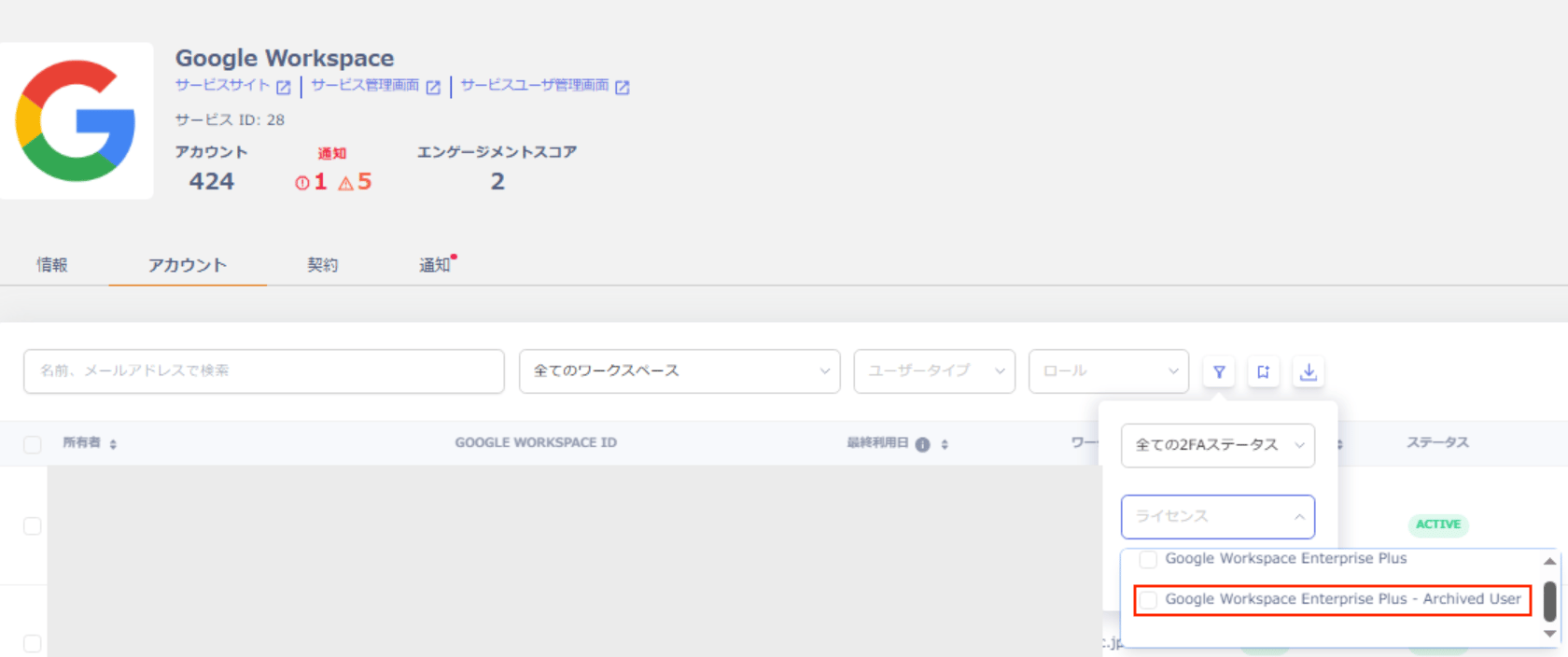1568x657 pixels.
Task: Open the サービスサイト link
Action: point(222,85)
